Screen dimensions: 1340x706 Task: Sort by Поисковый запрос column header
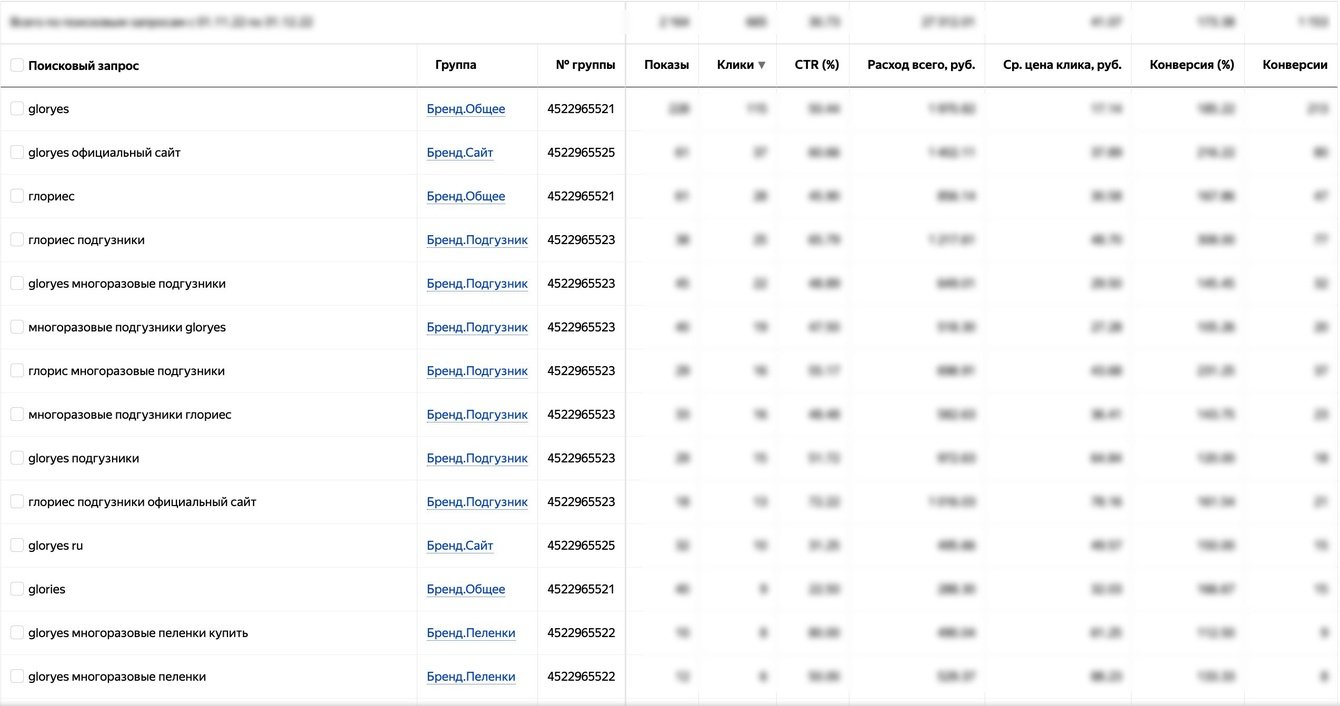coord(84,65)
